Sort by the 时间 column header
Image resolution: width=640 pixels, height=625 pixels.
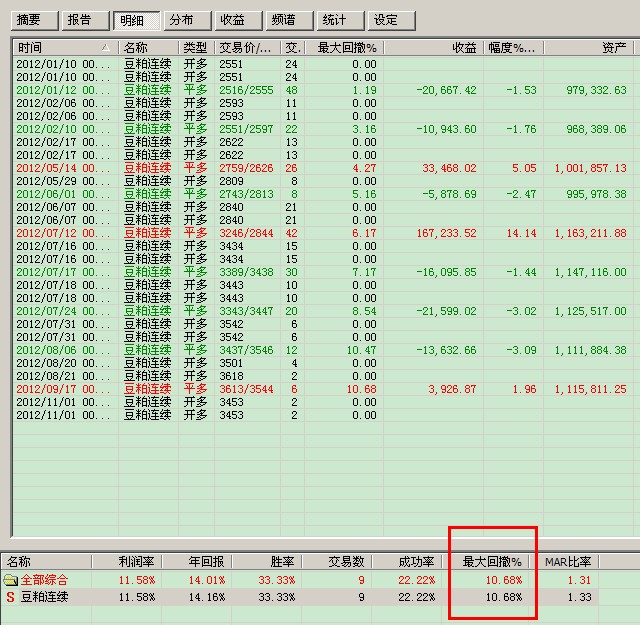point(66,48)
